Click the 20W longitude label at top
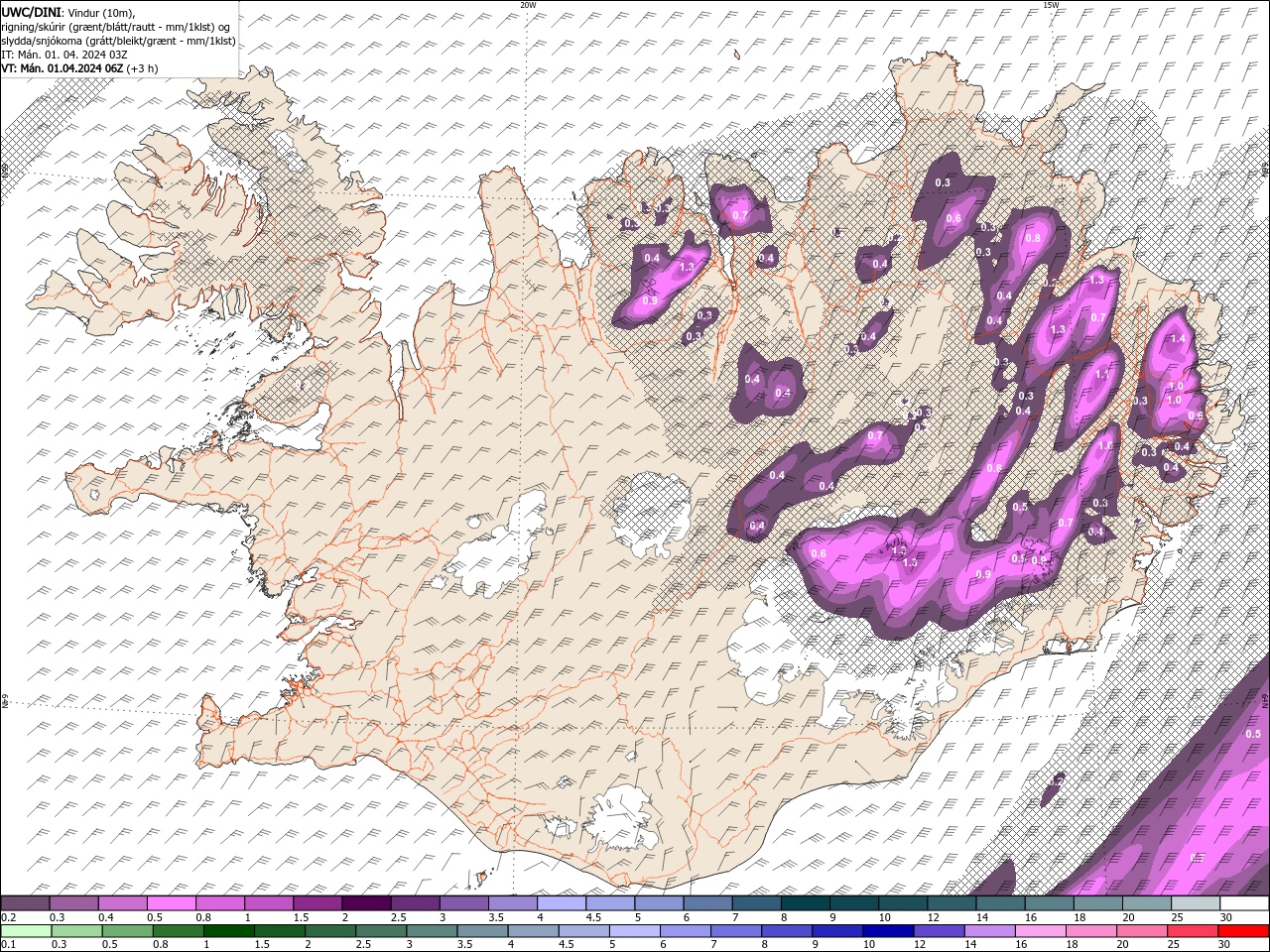The image size is (1270, 952). [528, 5]
